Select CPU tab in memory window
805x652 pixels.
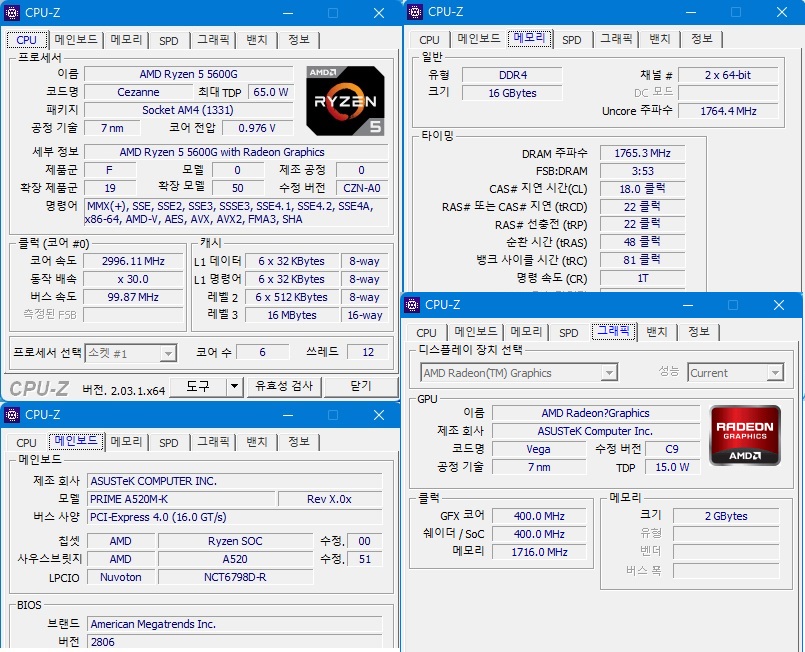point(429,40)
